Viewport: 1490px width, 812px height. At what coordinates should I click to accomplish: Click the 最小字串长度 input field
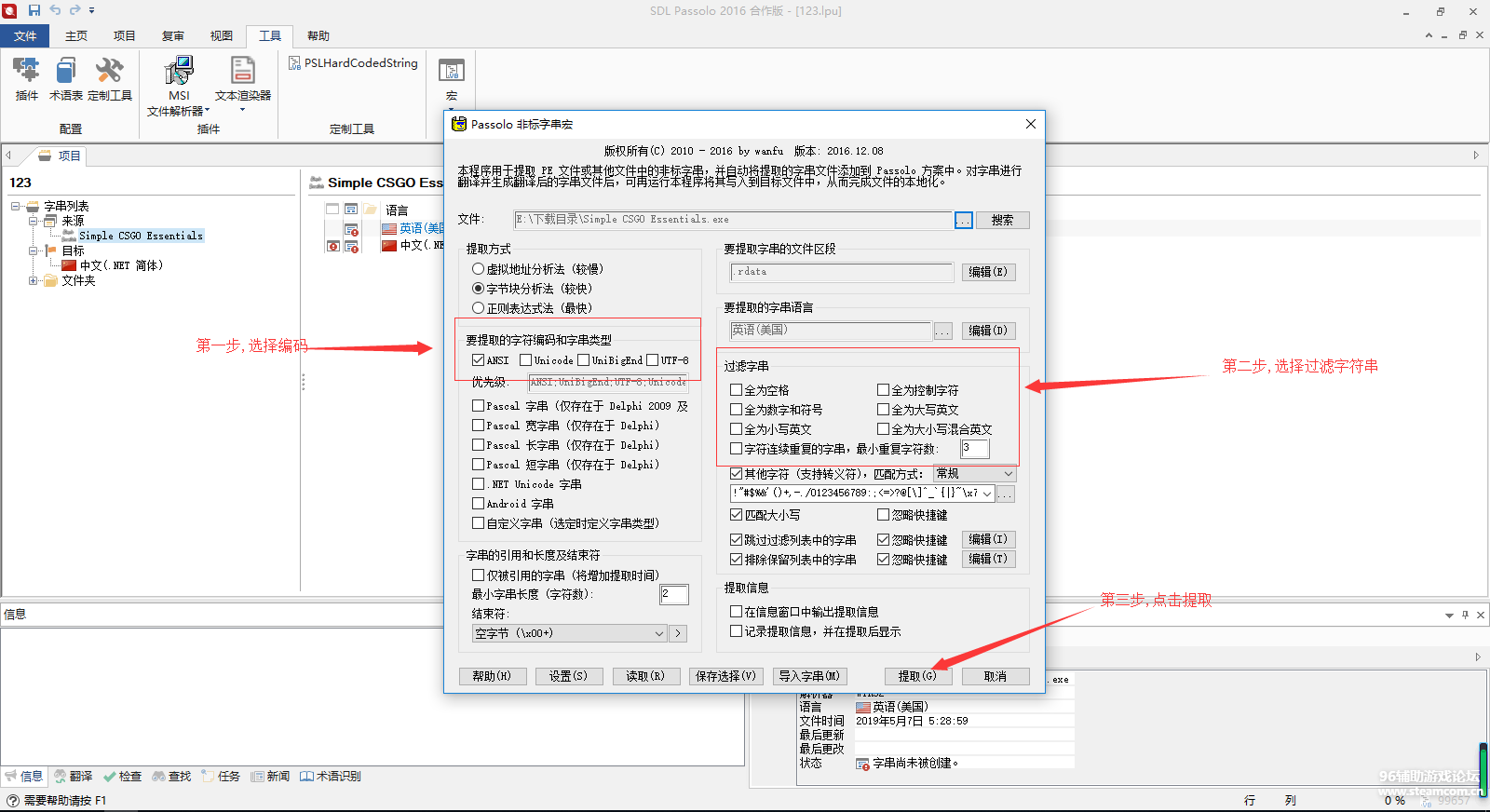point(674,594)
